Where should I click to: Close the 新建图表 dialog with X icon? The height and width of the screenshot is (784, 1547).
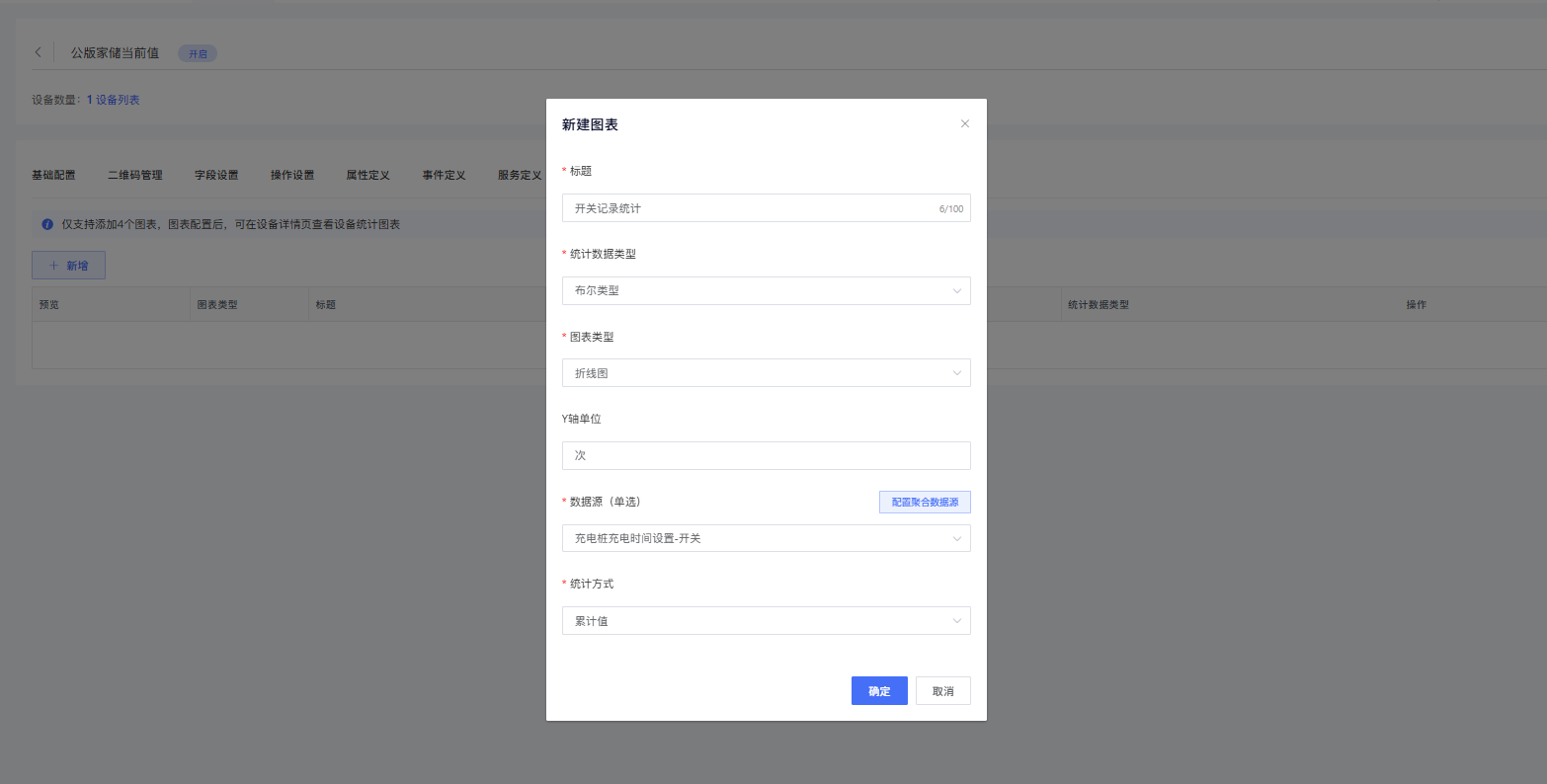(965, 123)
